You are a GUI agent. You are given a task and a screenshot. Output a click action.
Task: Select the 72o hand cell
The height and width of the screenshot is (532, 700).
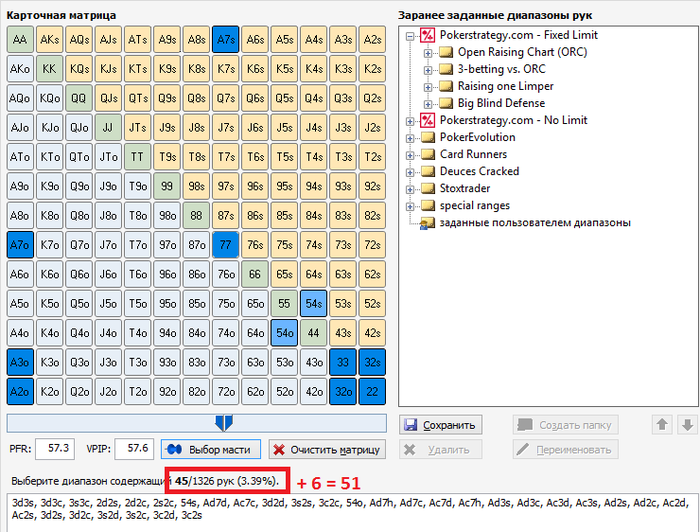coord(225,391)
